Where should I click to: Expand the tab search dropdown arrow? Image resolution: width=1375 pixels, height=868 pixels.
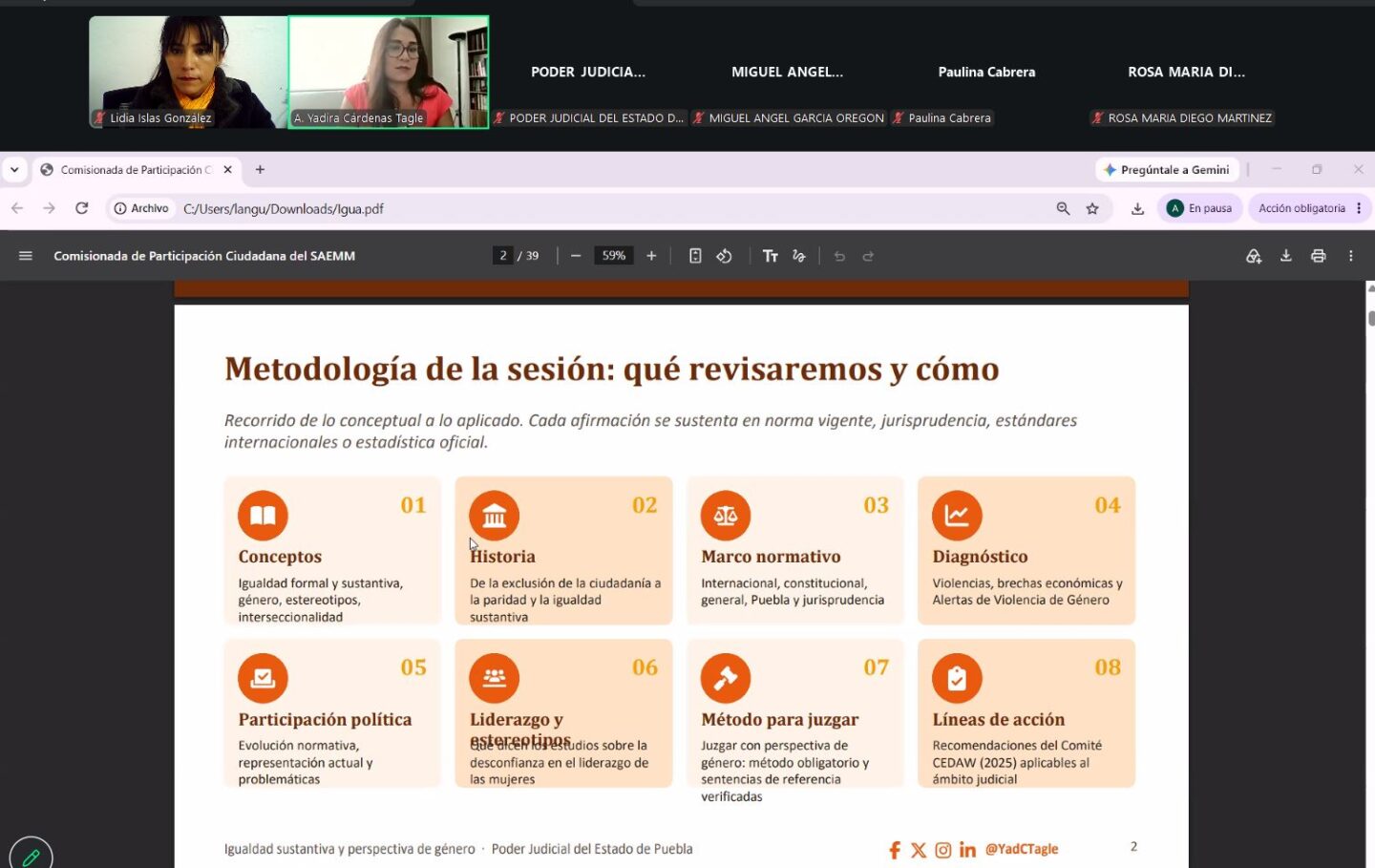[x=14, y=169]
